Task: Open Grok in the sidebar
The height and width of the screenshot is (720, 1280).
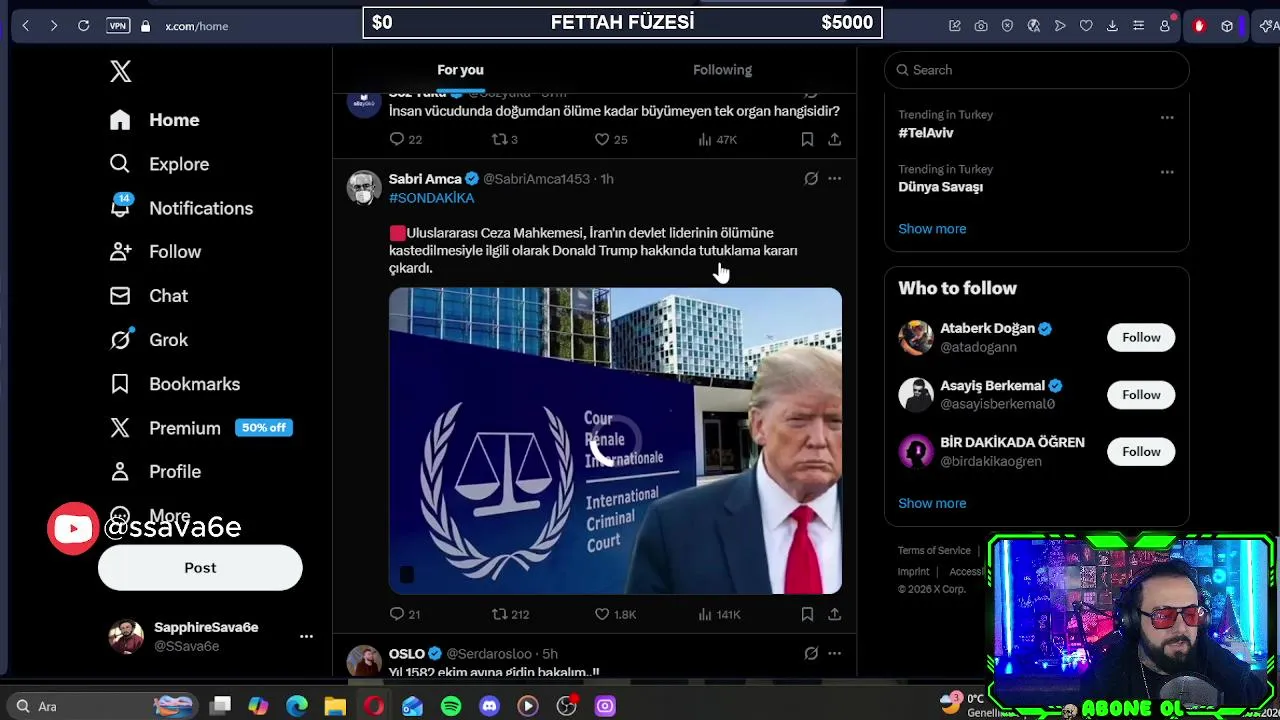Action: click(x=148, y=340)
